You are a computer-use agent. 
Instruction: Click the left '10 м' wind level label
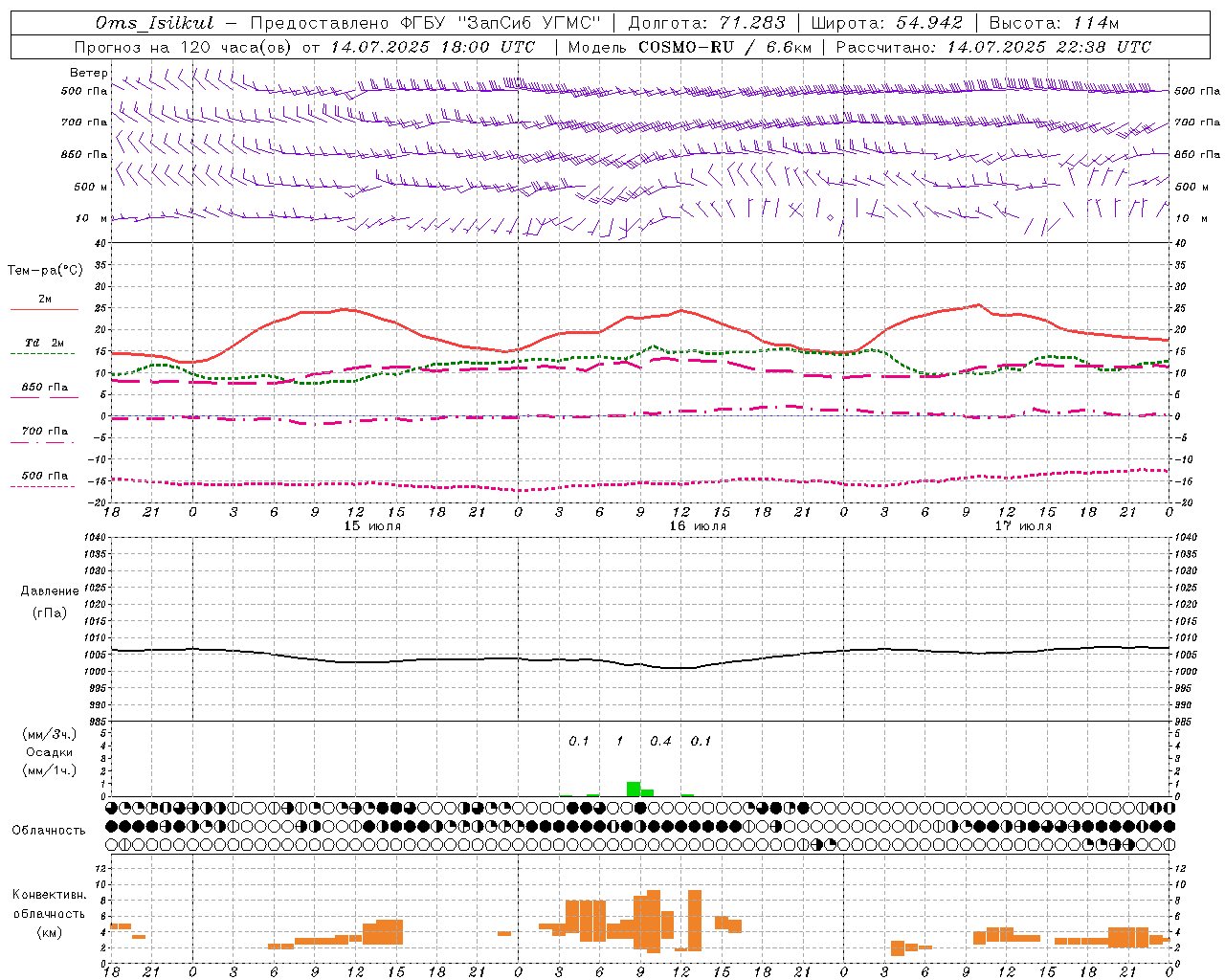[x=91, y=219]
